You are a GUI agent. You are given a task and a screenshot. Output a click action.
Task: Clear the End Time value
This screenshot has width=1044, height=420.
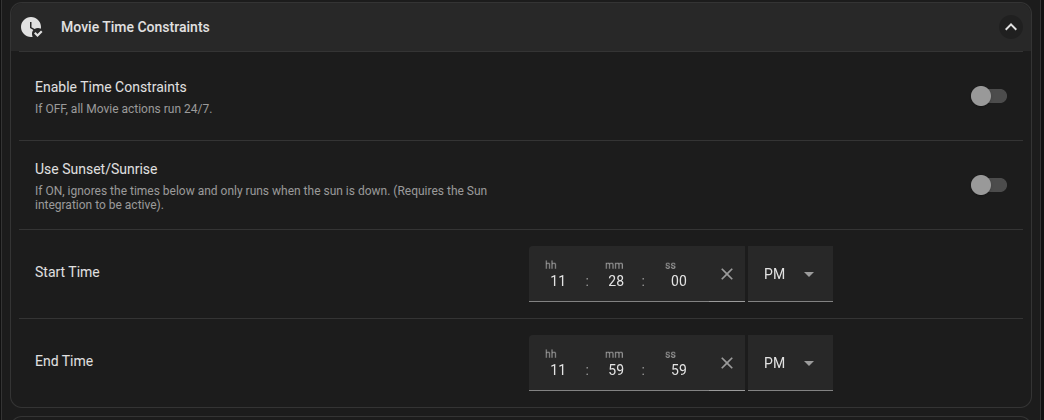[727, 363]
